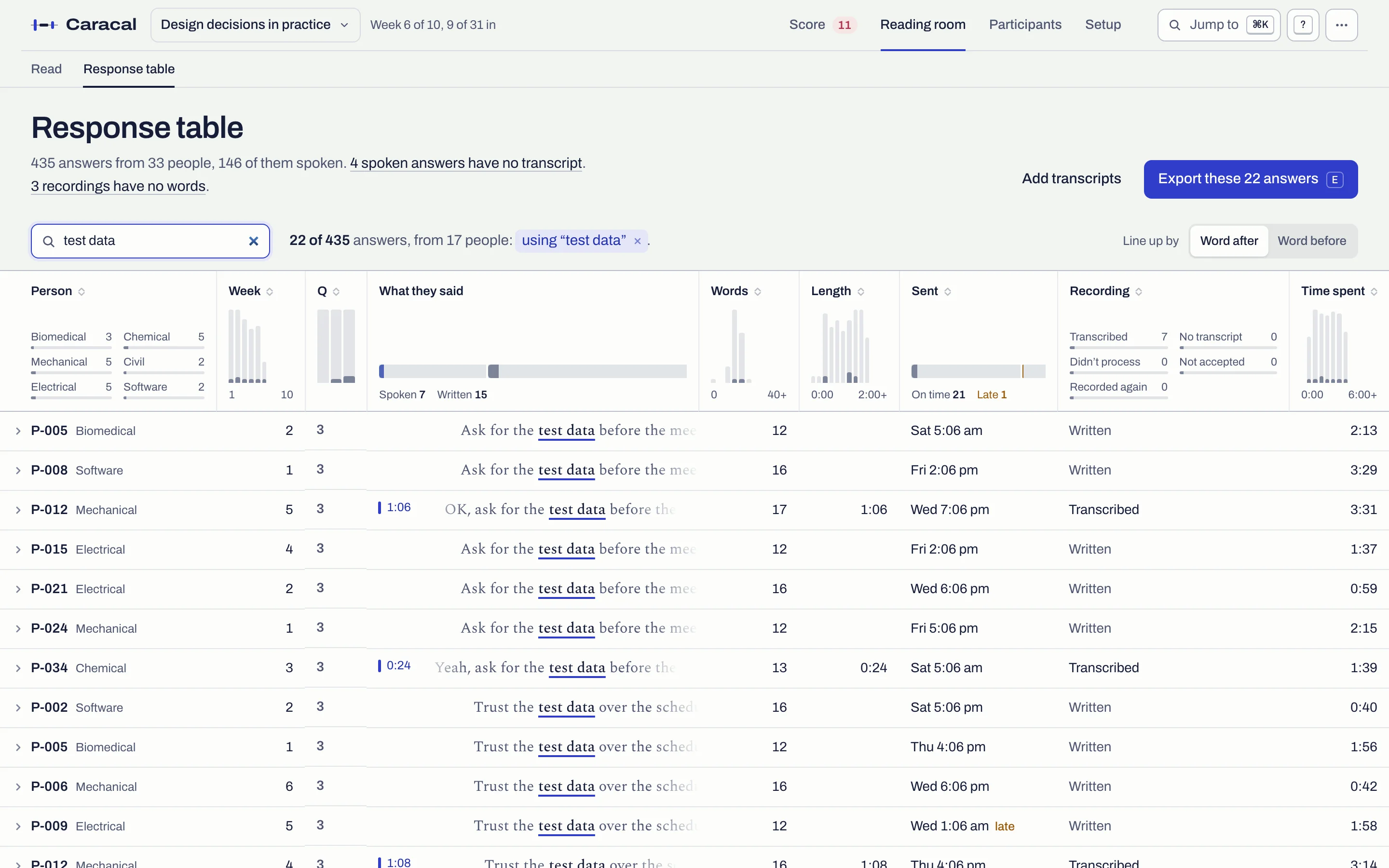Open the Score tab
The height and width of the screenshot is (868, 1389).
point(822,25)
